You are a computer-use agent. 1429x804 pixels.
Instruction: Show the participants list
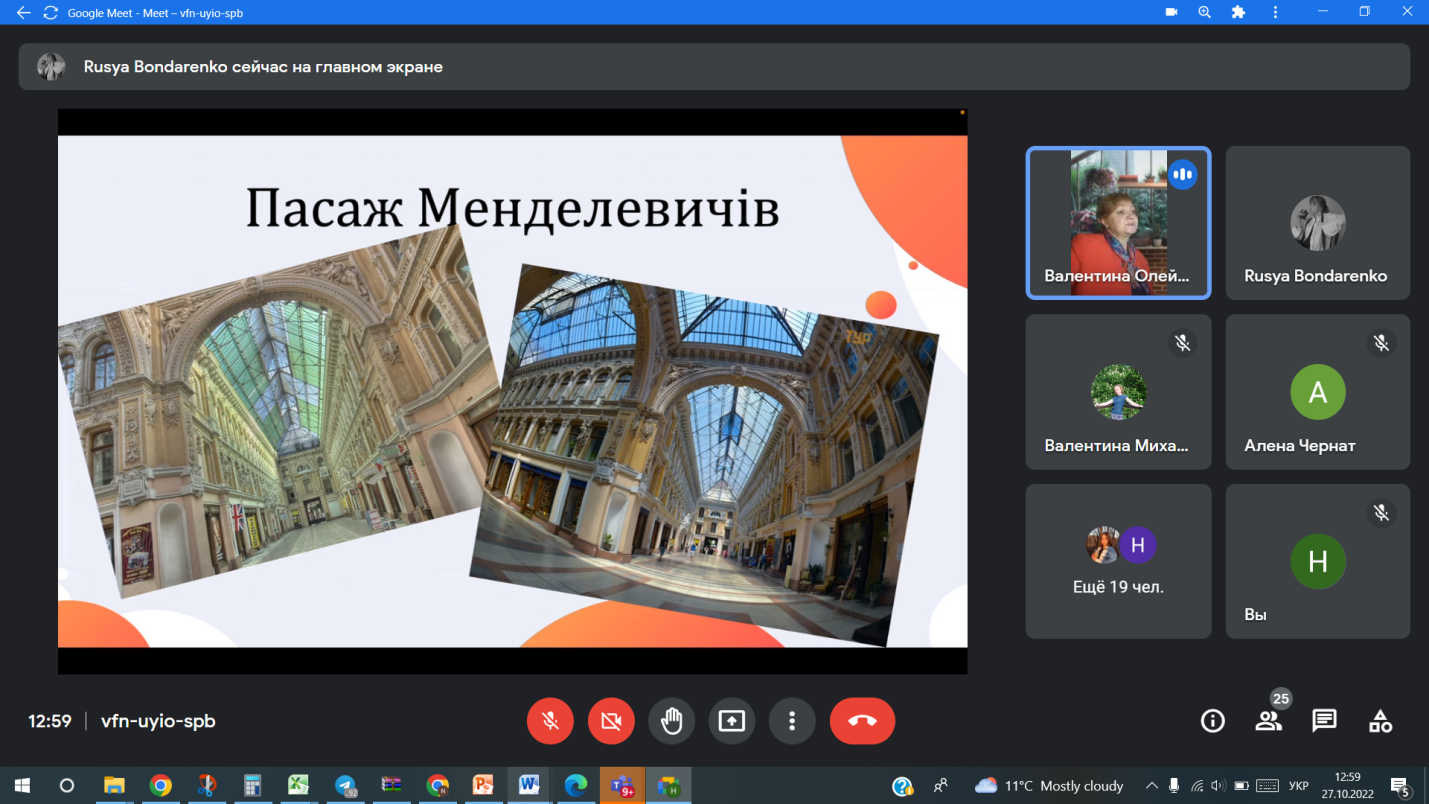pos(1268,721)
